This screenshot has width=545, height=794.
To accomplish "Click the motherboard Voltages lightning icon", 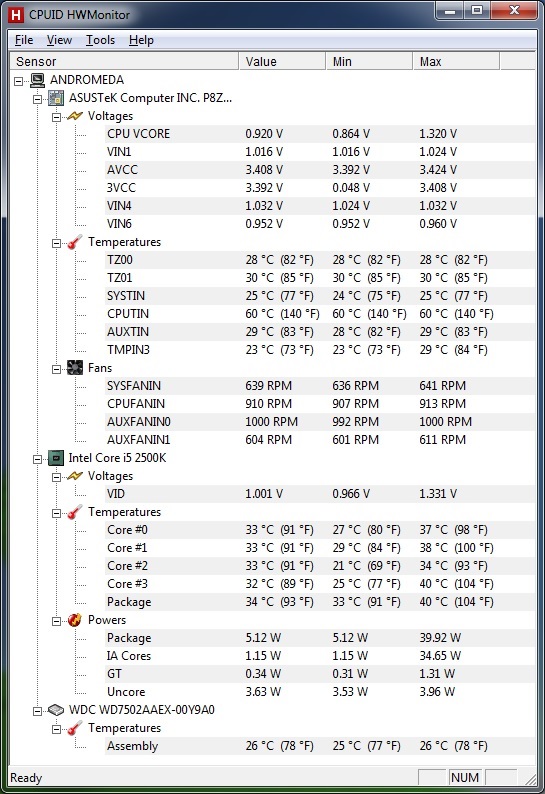I will [74, 116].
